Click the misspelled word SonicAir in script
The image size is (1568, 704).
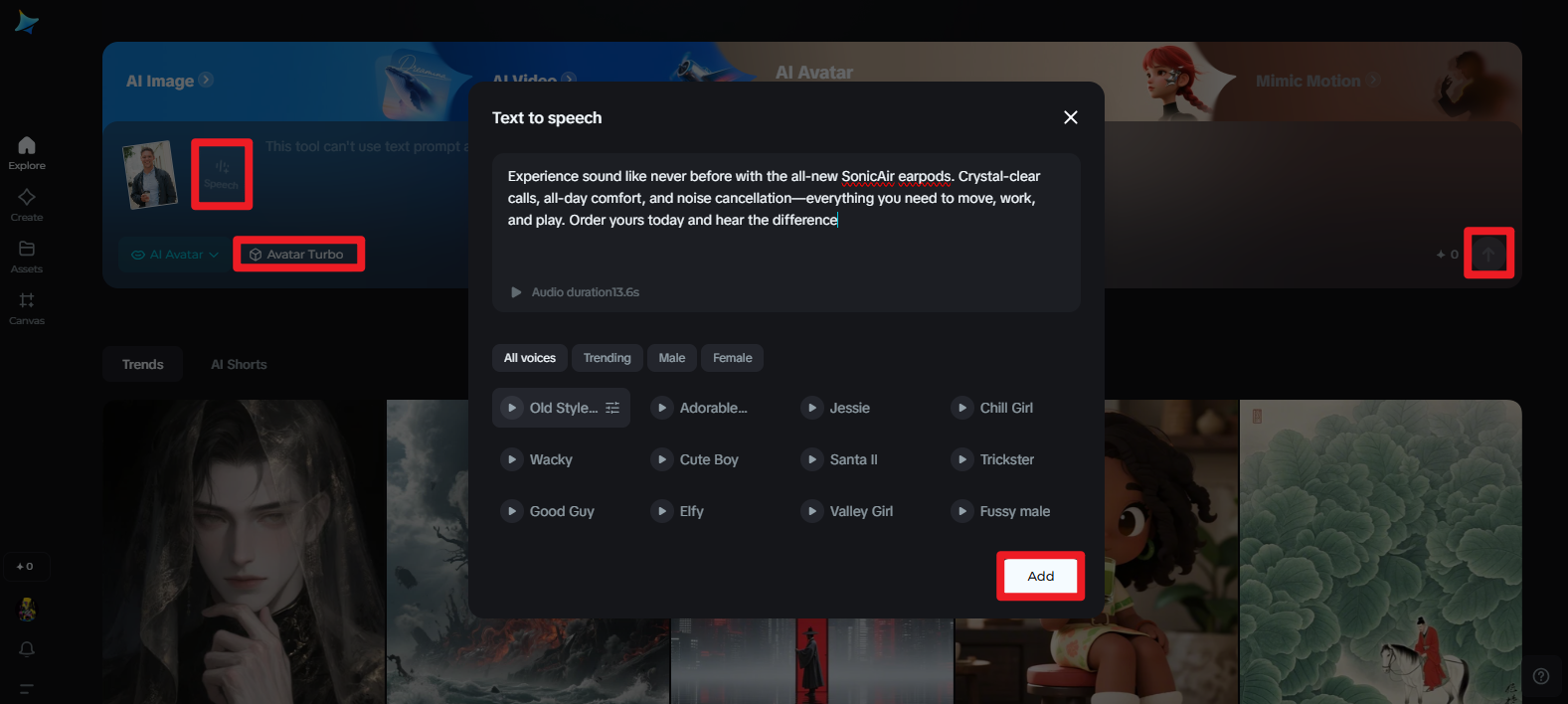click(x=868, y=176)
